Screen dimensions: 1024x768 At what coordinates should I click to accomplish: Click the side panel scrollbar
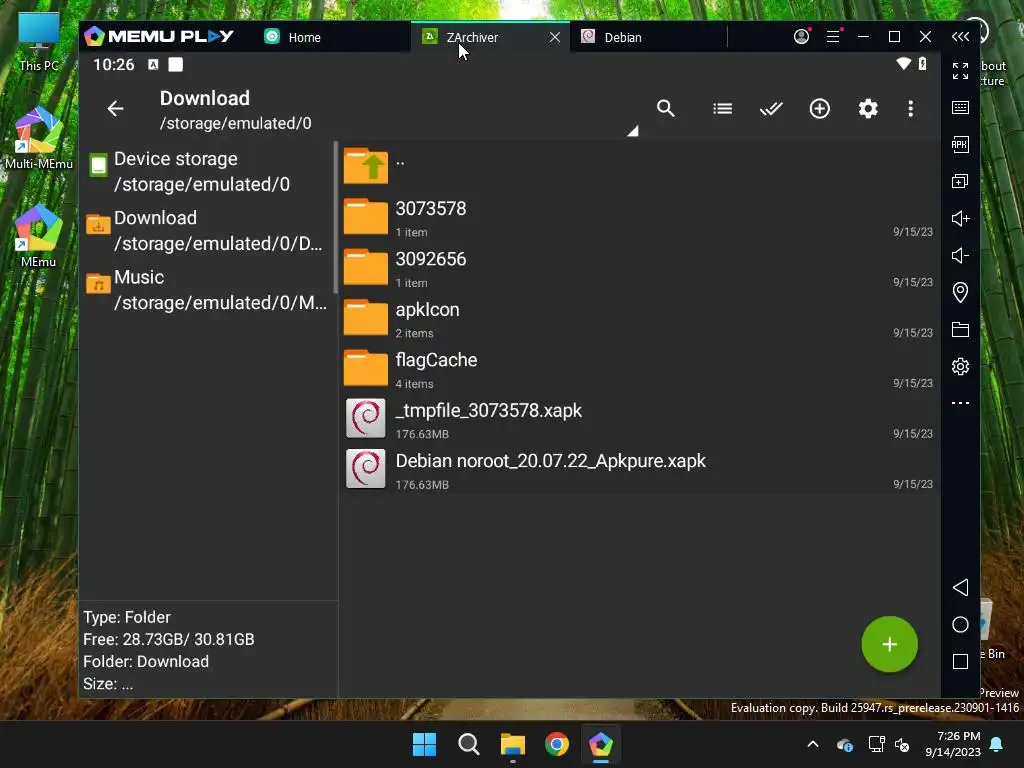[336, 218]
